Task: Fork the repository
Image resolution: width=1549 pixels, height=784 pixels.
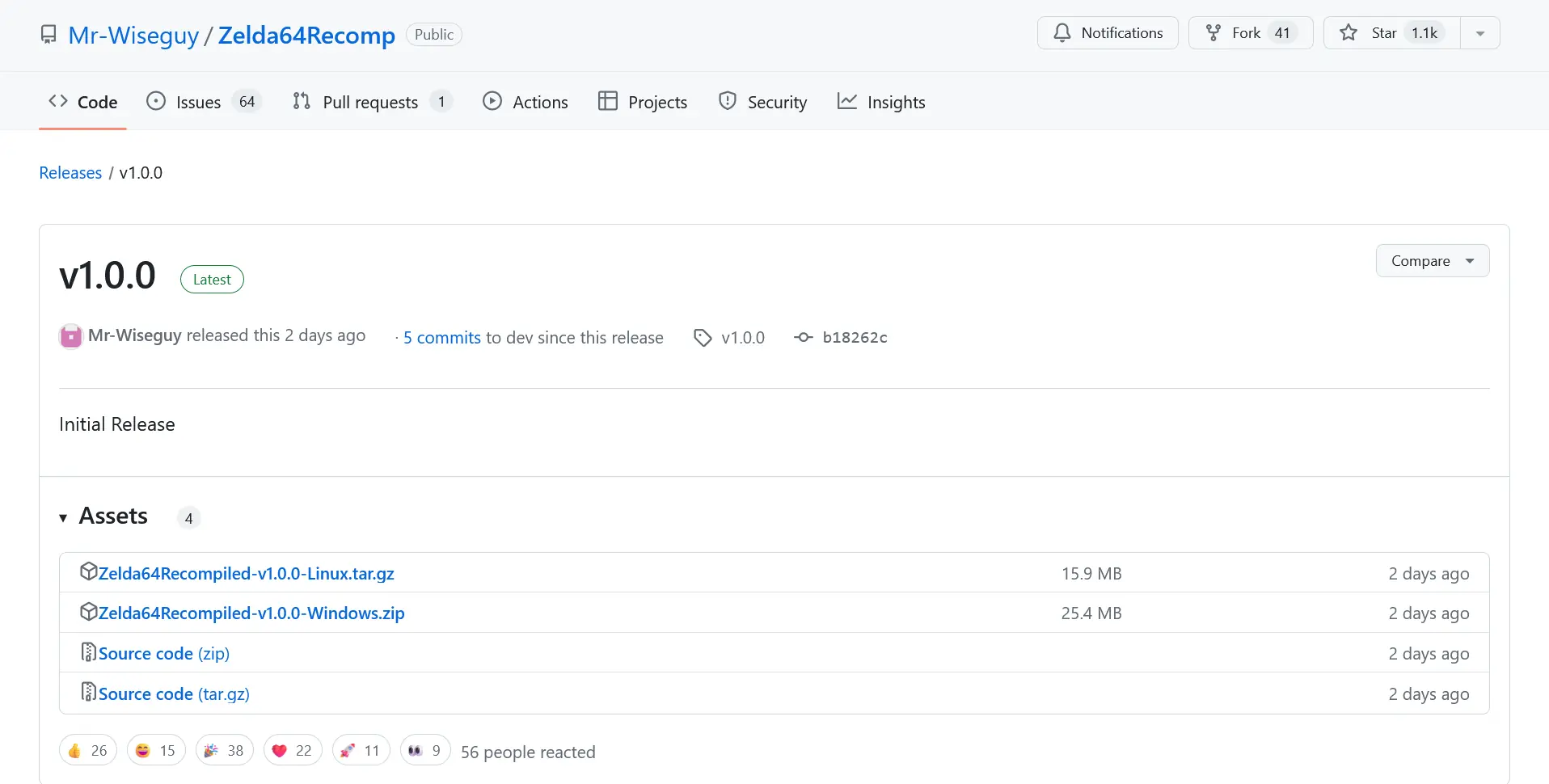Action: click(1251, 33)
